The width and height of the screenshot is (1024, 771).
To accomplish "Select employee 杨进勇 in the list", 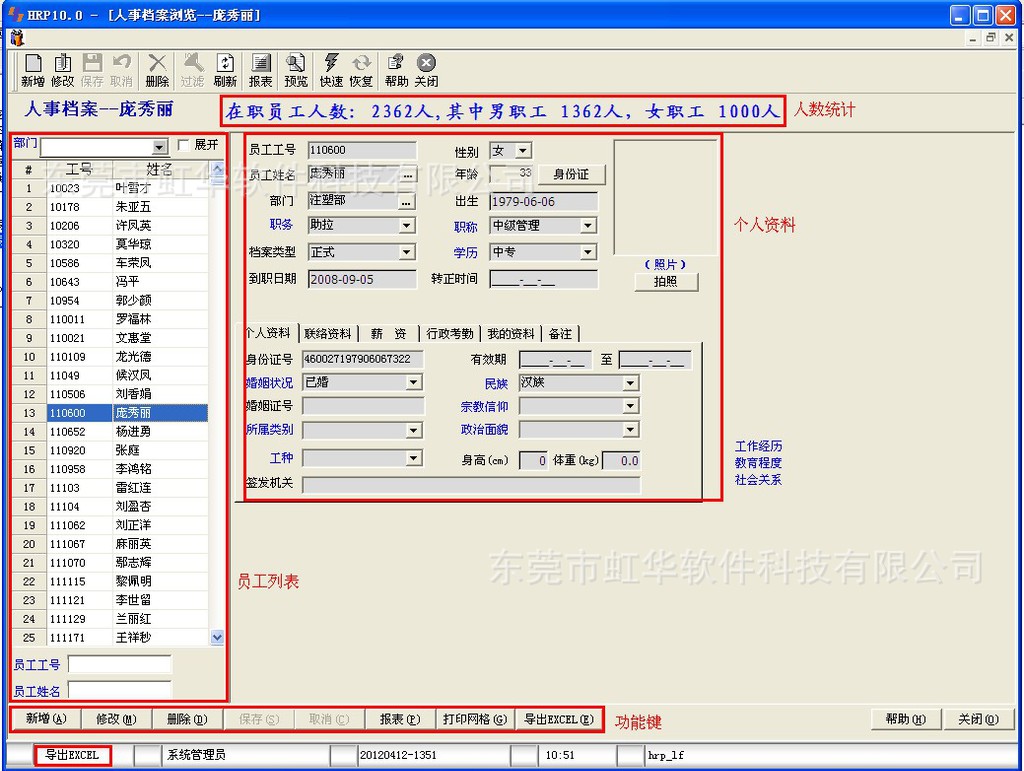I will [x=133, y=432].
